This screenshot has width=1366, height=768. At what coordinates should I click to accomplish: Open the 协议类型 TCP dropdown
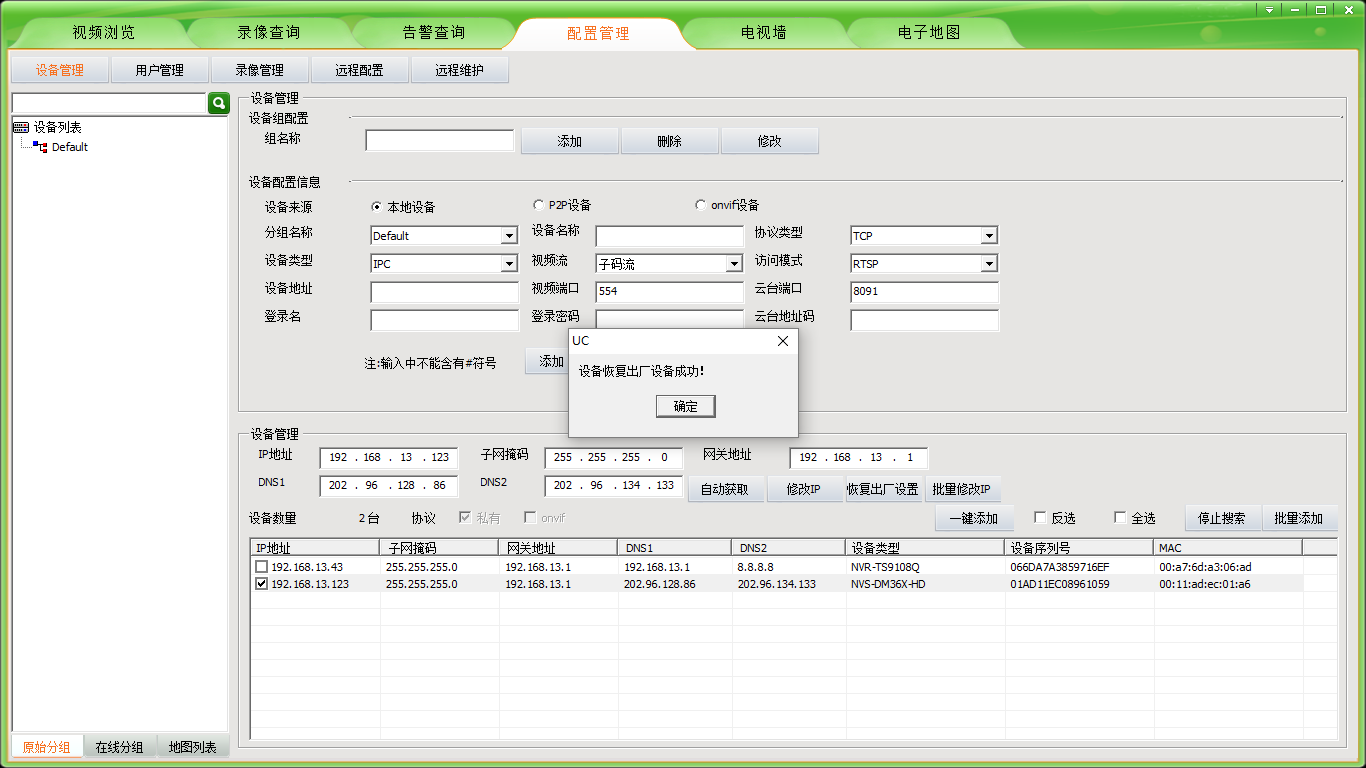click(988, 236)
